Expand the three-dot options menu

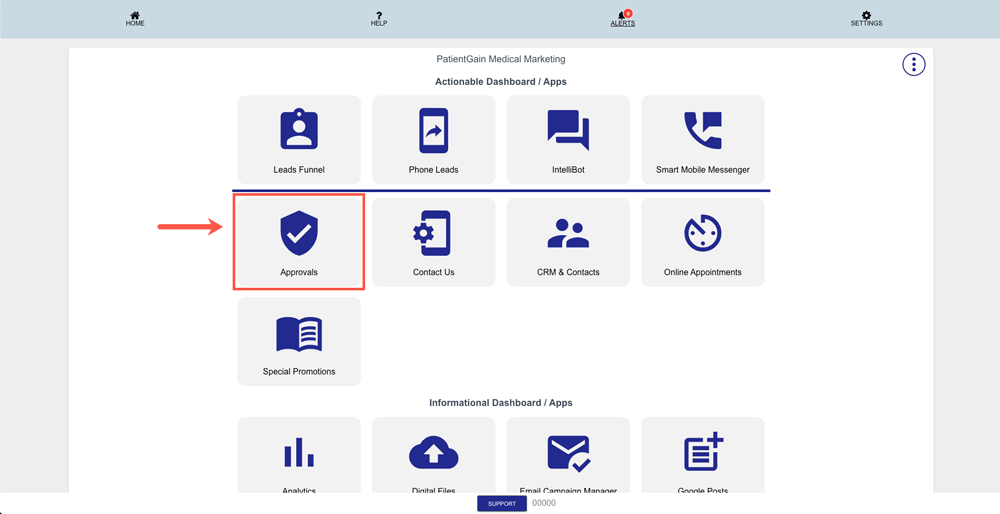913,64
